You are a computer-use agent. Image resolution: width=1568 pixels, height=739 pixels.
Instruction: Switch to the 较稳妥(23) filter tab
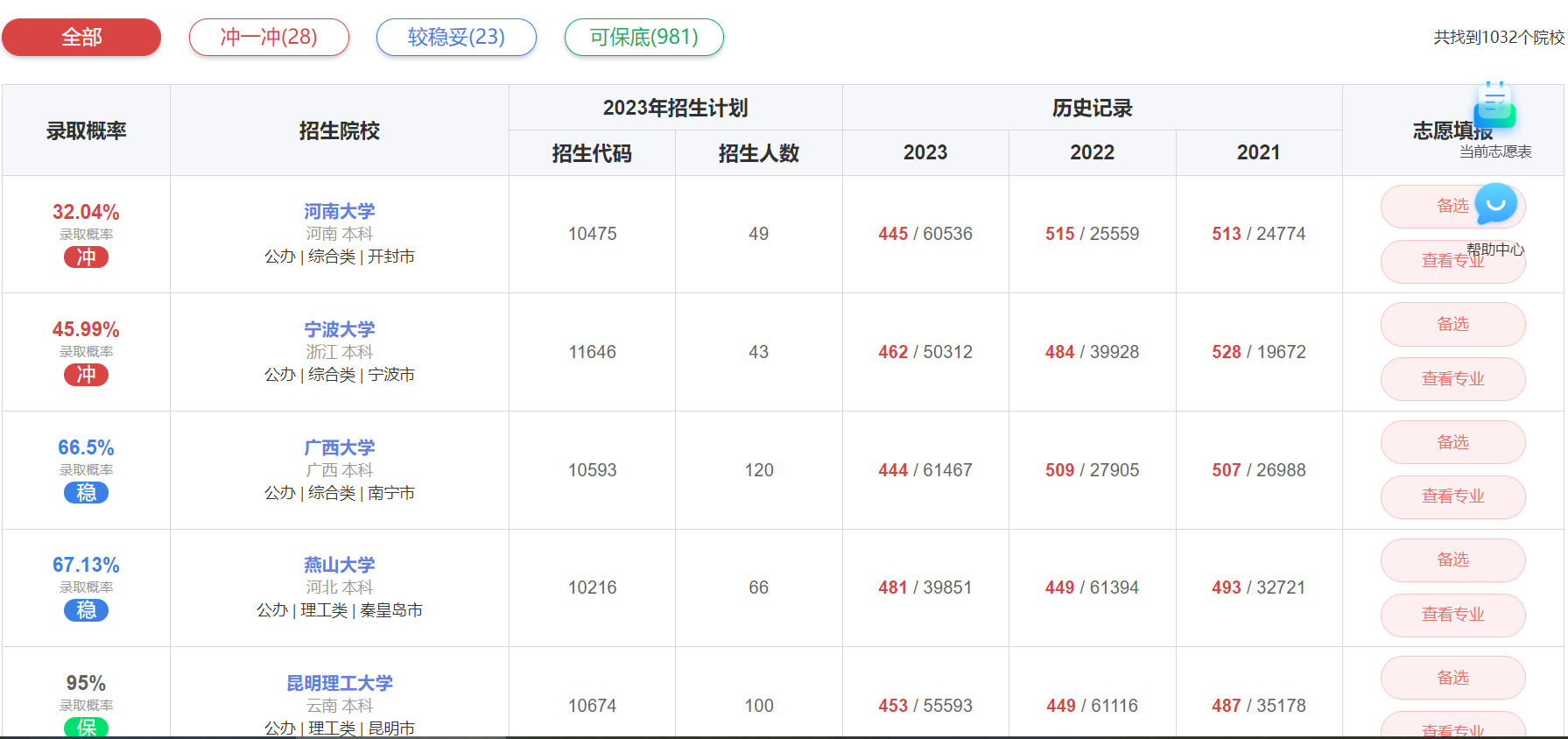point(456,37)
